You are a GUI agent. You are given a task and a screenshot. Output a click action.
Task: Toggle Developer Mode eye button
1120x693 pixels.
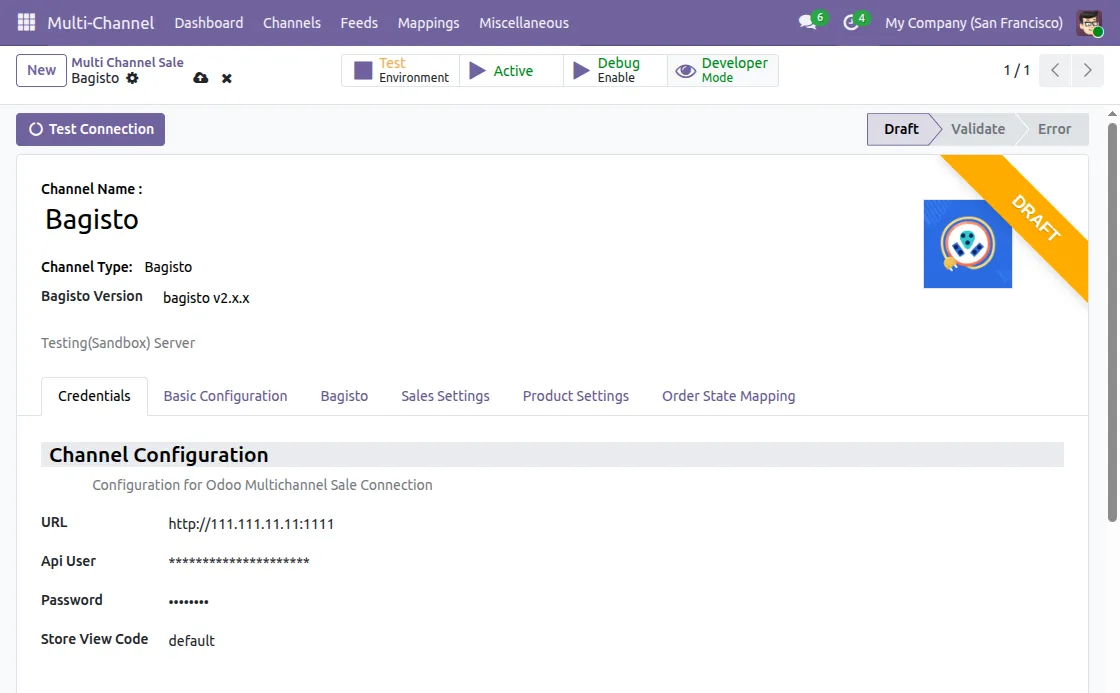coord(723,71)
